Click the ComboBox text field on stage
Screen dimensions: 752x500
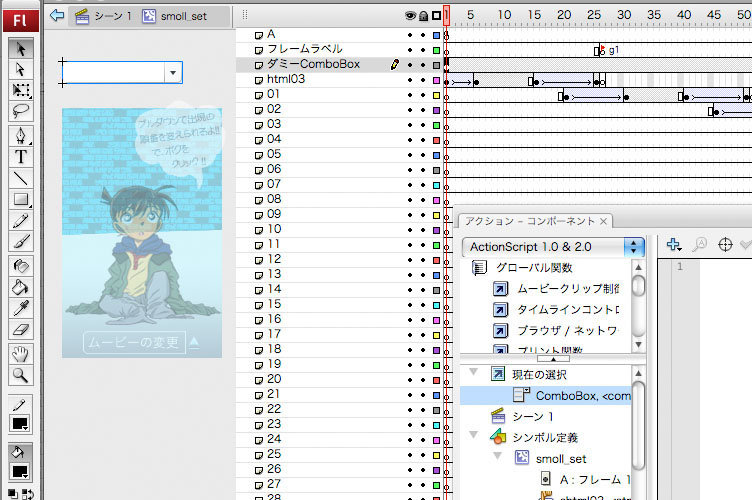coord(114,73)
